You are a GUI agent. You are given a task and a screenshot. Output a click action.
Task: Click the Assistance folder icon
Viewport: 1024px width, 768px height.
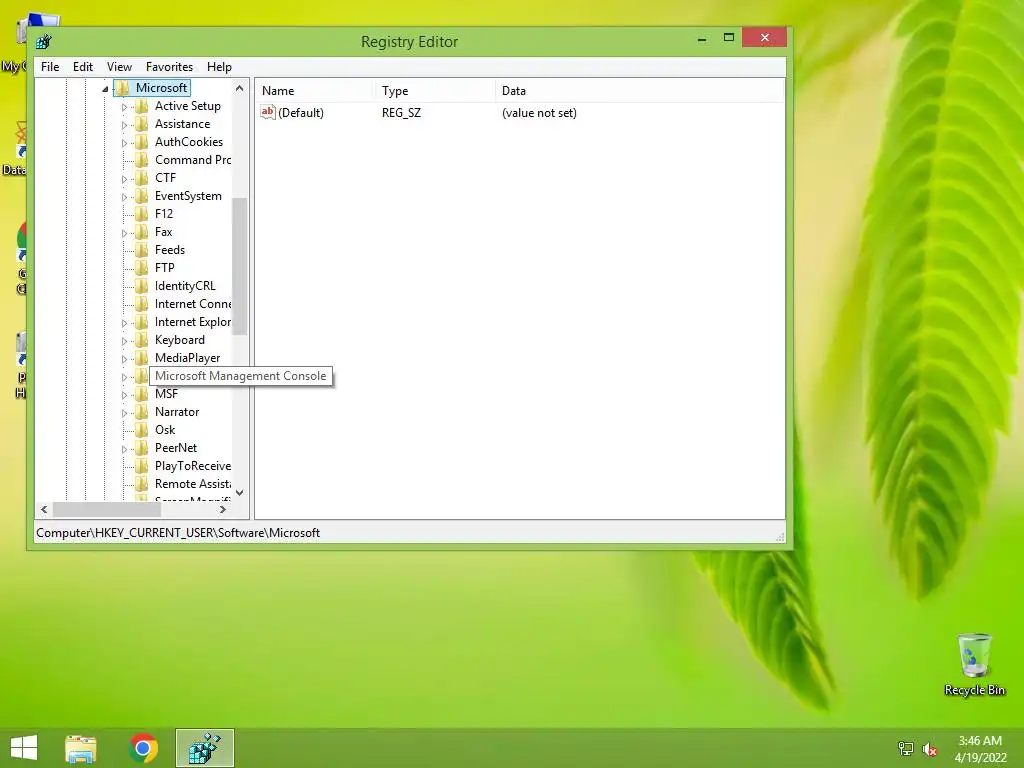coord(142,124)
